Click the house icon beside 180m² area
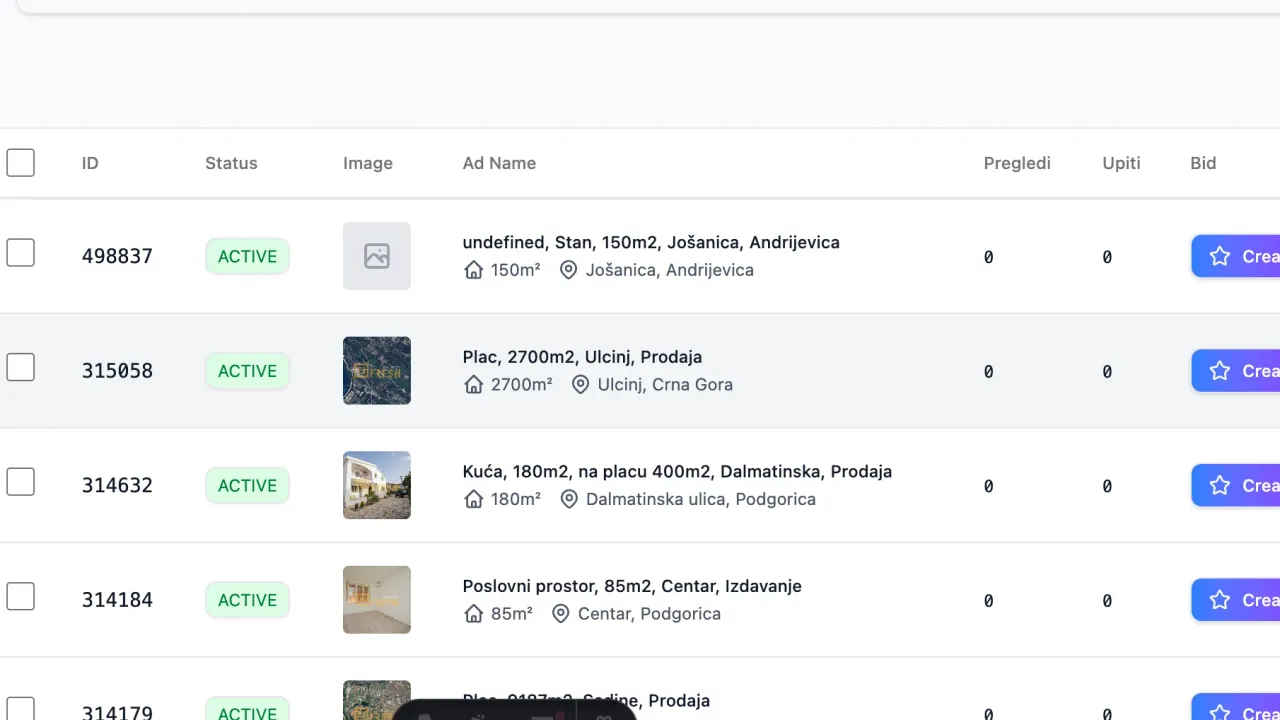Viewport: 1280px width, 720px height. click(474, 499)
